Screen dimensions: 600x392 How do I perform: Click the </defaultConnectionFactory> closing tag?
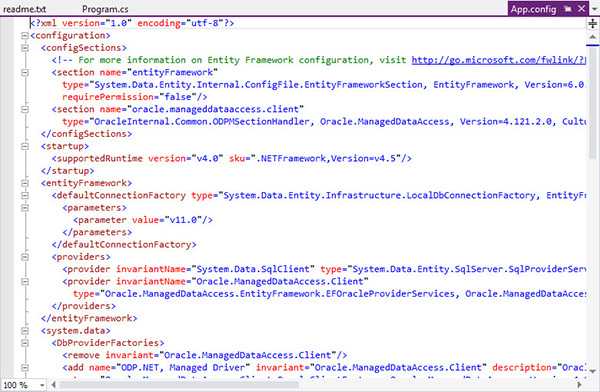tap(124, 244)
